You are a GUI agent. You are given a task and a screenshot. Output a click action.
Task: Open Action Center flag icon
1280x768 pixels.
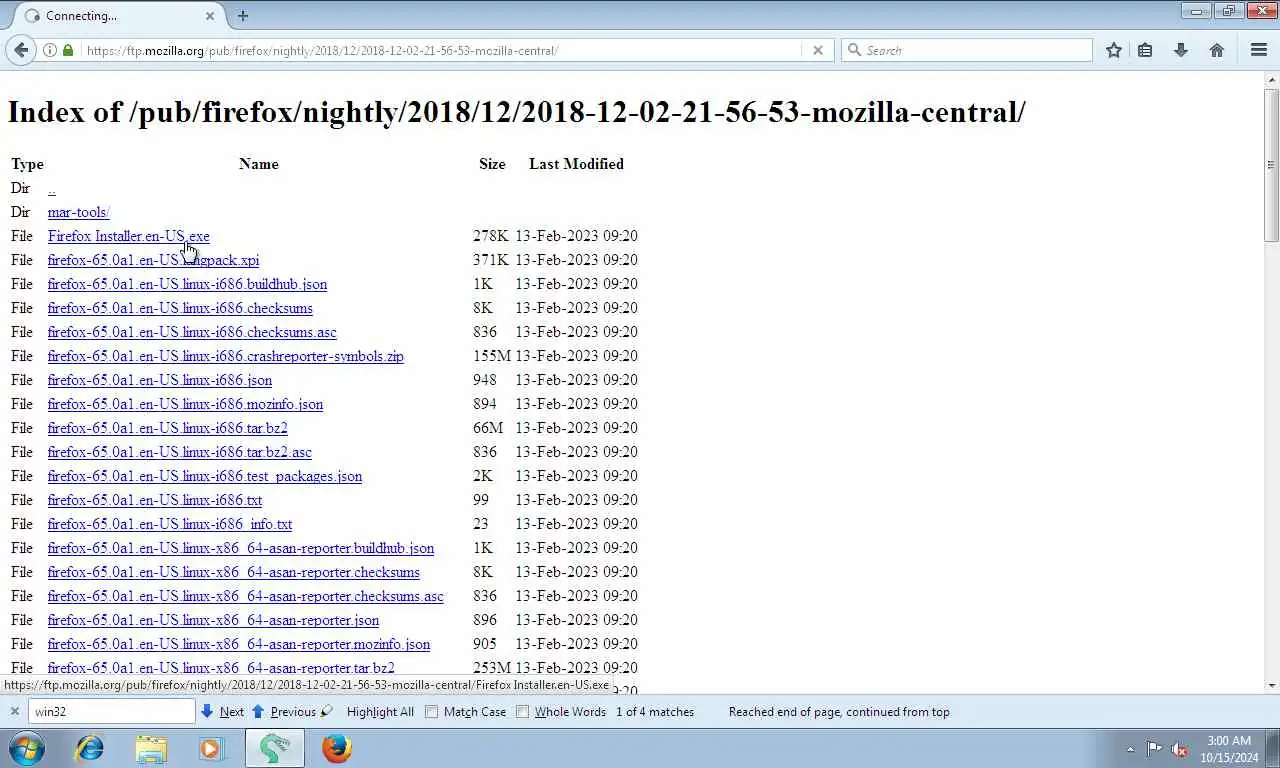(1154, 748)
